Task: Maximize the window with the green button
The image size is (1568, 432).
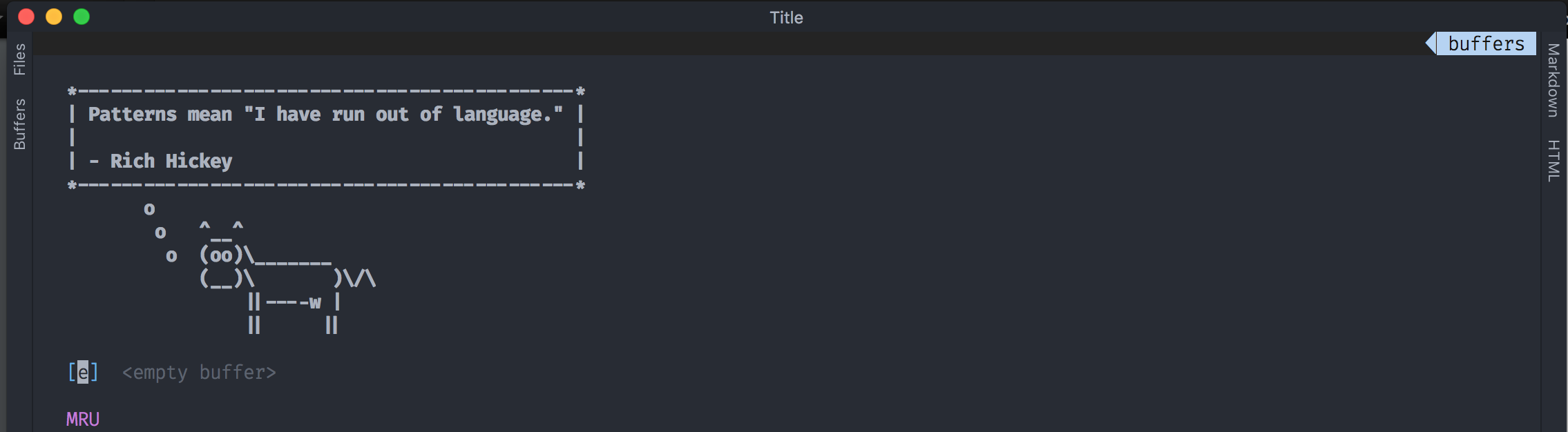Action: (x=82, y=17)
